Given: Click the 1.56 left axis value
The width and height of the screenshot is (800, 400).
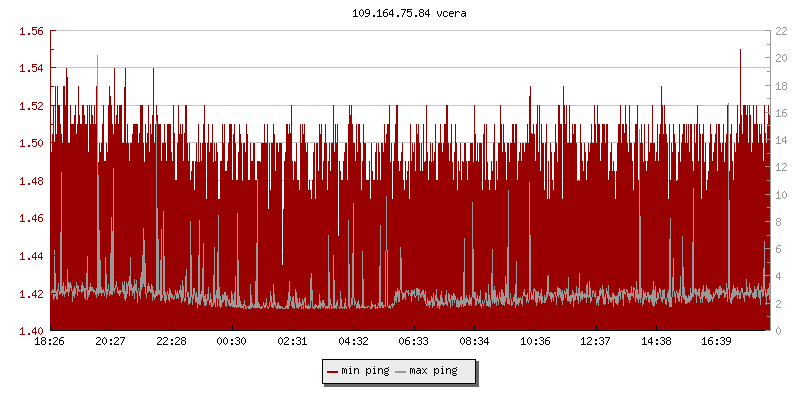Looking at the screenshot, I should click(x=31, y=31).
